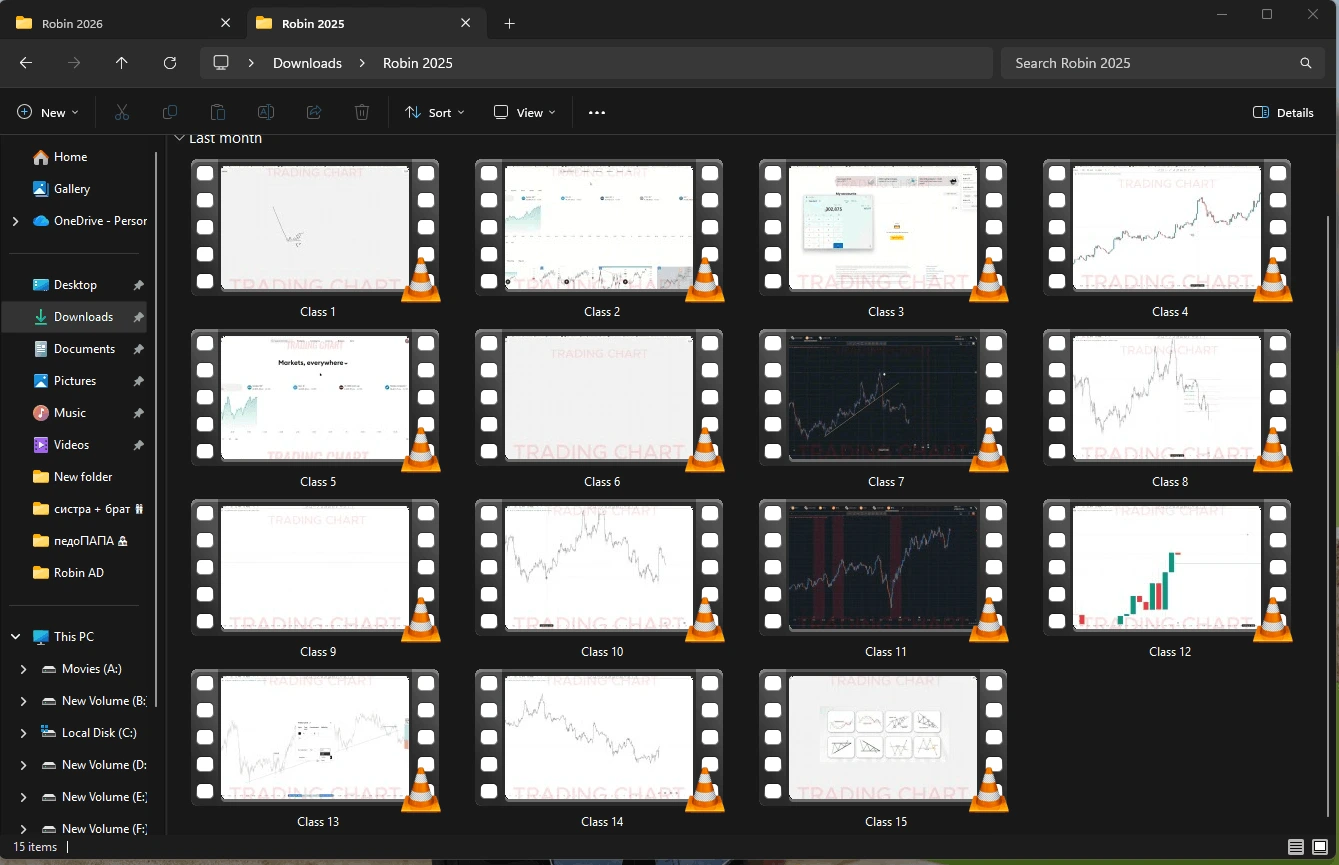The width and height of the screenshot is (1339, 865).
Task: Collapse the Last month group
Action: click(179, 138)
